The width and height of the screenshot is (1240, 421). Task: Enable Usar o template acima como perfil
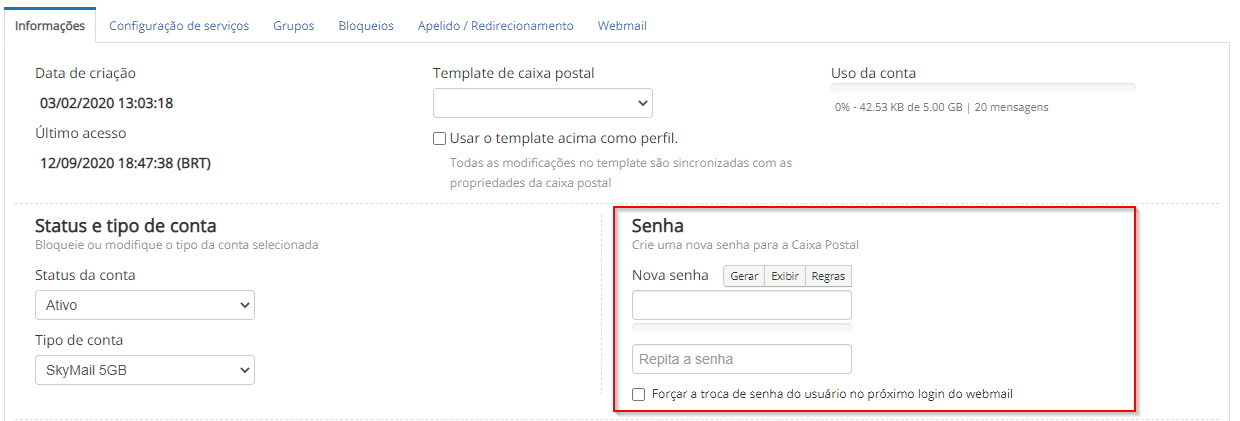[440, 139]
